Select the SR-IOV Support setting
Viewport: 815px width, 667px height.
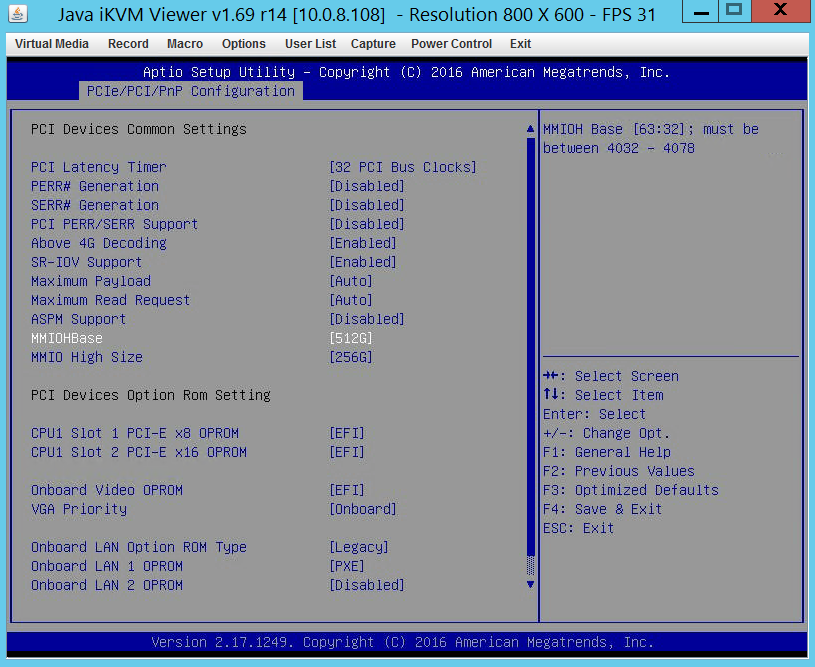(86, 262)
